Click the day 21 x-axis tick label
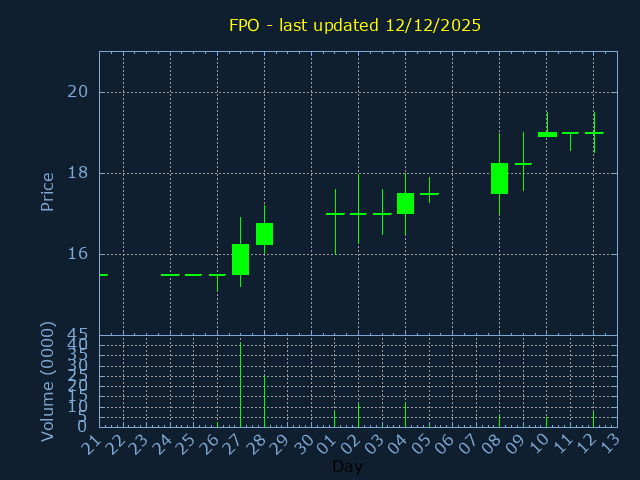This screenshot has height=480, width=640. [x=92, y=446]
